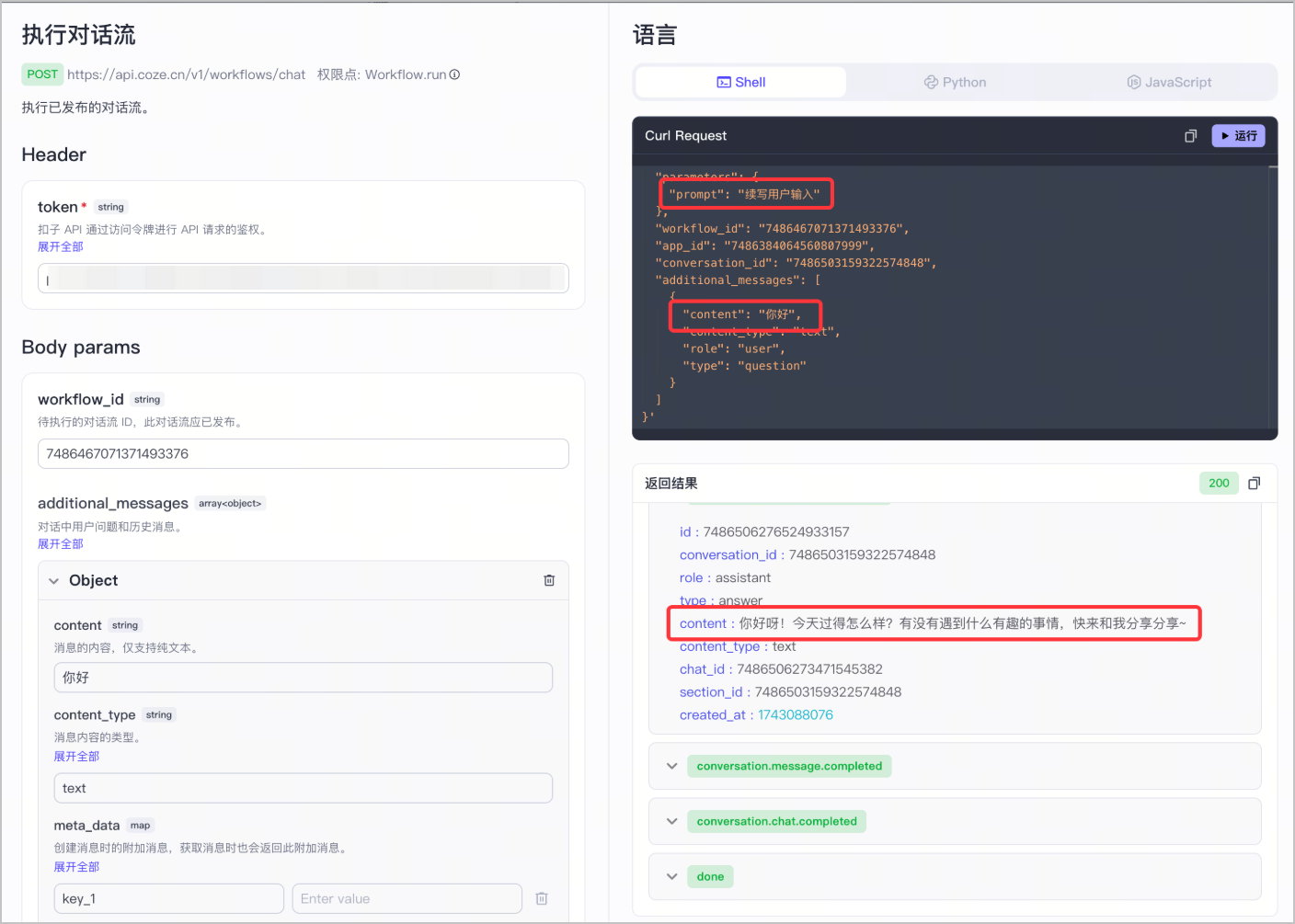1295x924 pixels.
Task: Switch to the Shell tab
Action: pyautogui.click(x=740, y=82)
